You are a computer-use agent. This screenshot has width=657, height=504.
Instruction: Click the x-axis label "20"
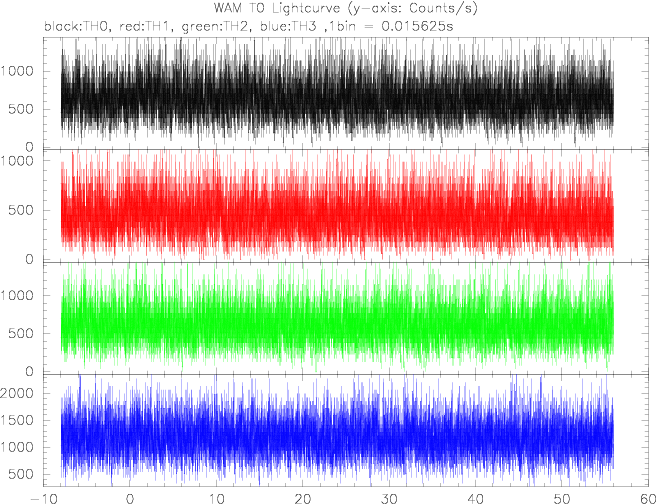coord(302,499)
